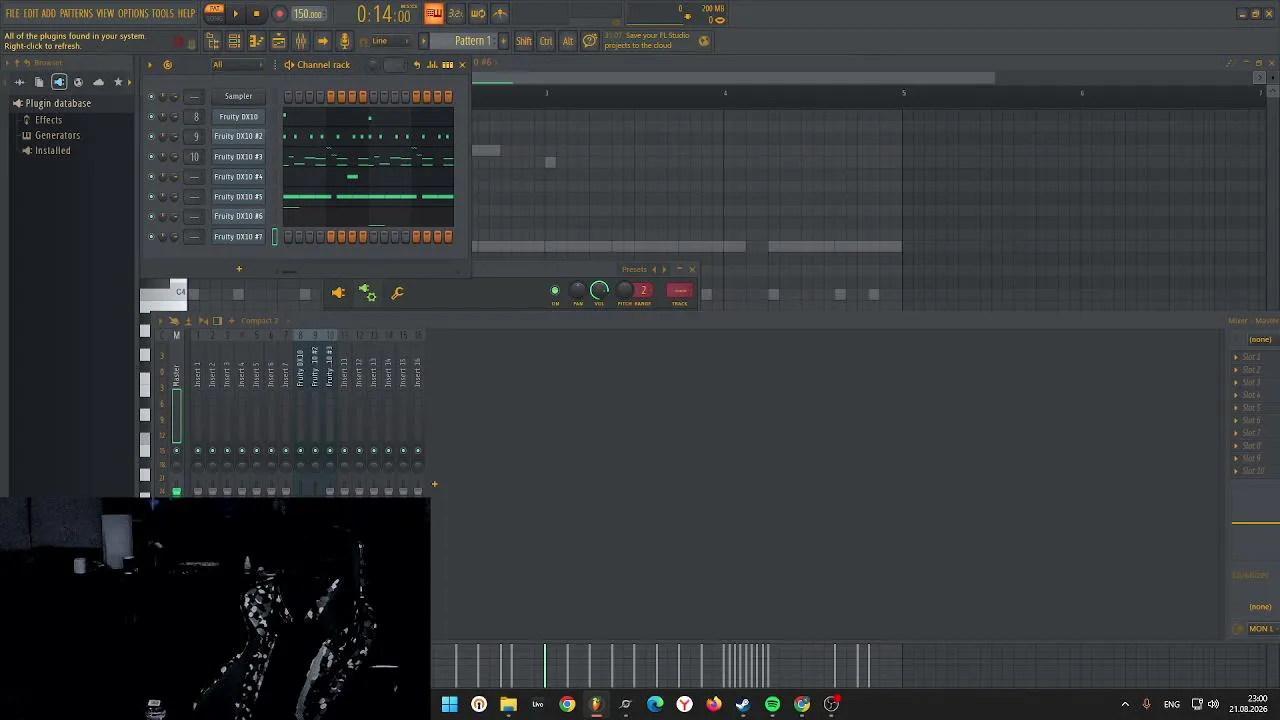Add new pattern with plus button
Screen dimensions: 1280x720
503,41
